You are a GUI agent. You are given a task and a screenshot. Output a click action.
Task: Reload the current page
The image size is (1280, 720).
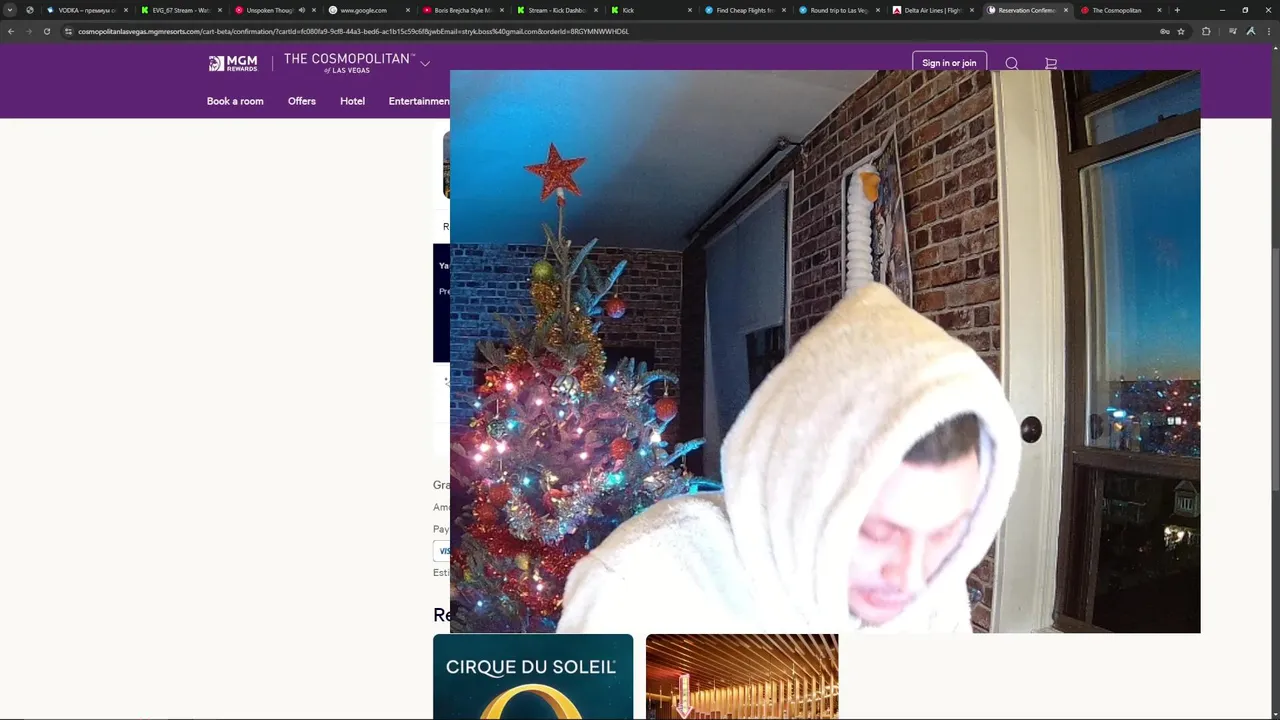click(x=46, y=31)
